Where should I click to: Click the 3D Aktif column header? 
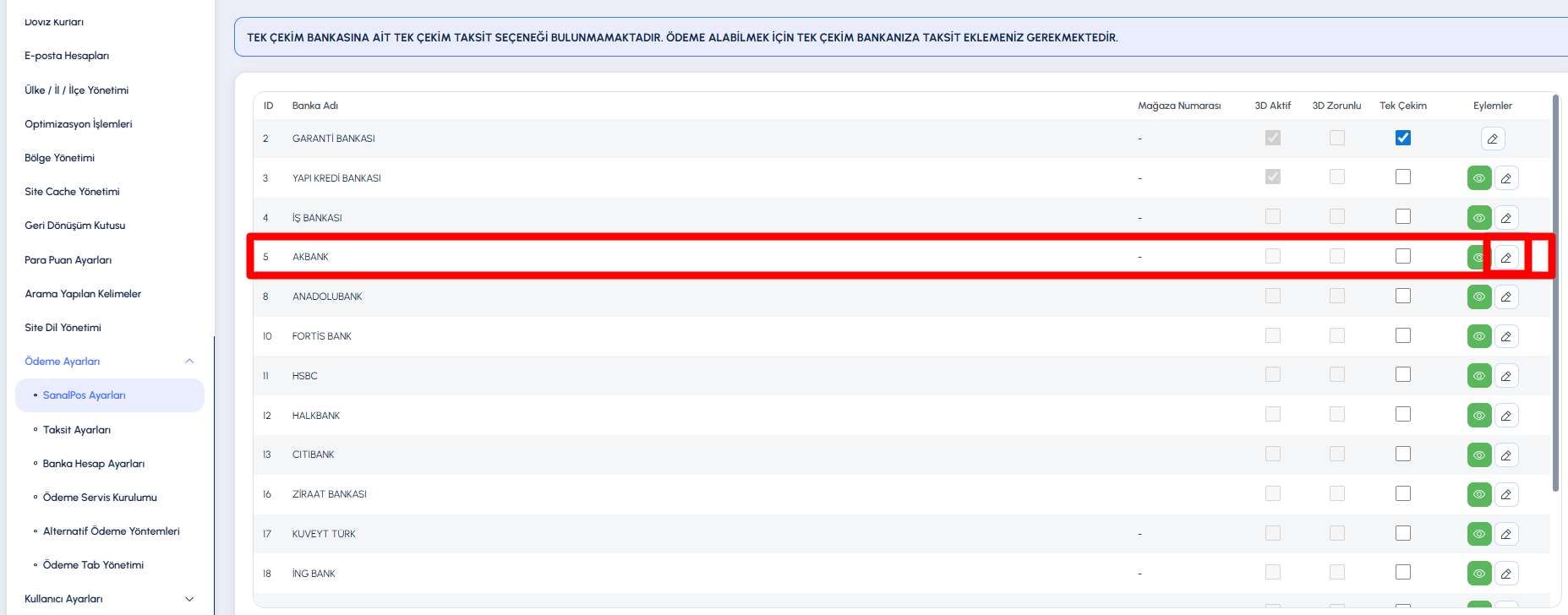[x=1273, y=106]
